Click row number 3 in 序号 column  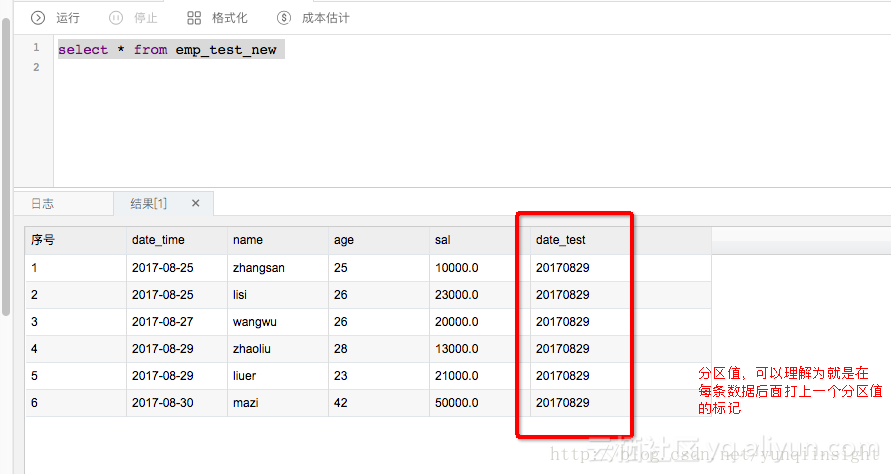pyautogui.click(x=76, y=322)
